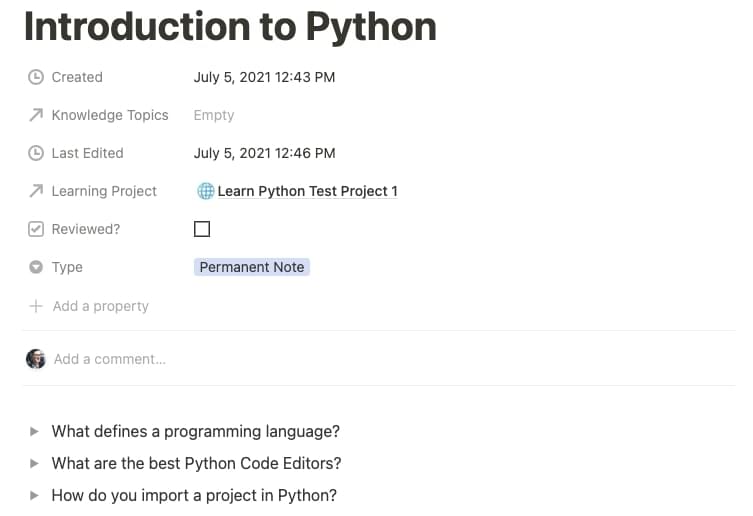Click the checkbox icon beside Reviewed? label
Image resolution: width=753 pixels, height=516 pixels.
tap(36, 229)
